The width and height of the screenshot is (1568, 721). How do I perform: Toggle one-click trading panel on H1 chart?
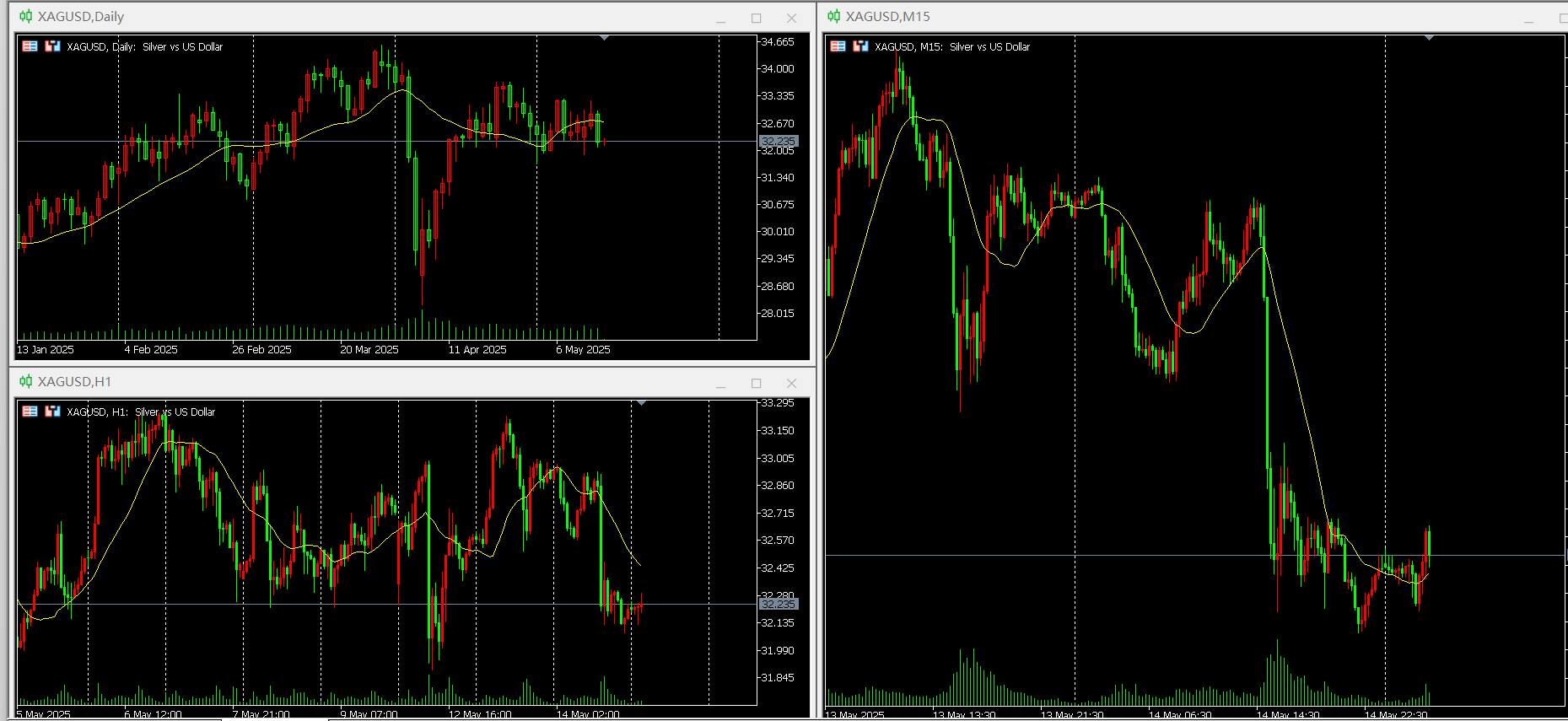(30, 412)
